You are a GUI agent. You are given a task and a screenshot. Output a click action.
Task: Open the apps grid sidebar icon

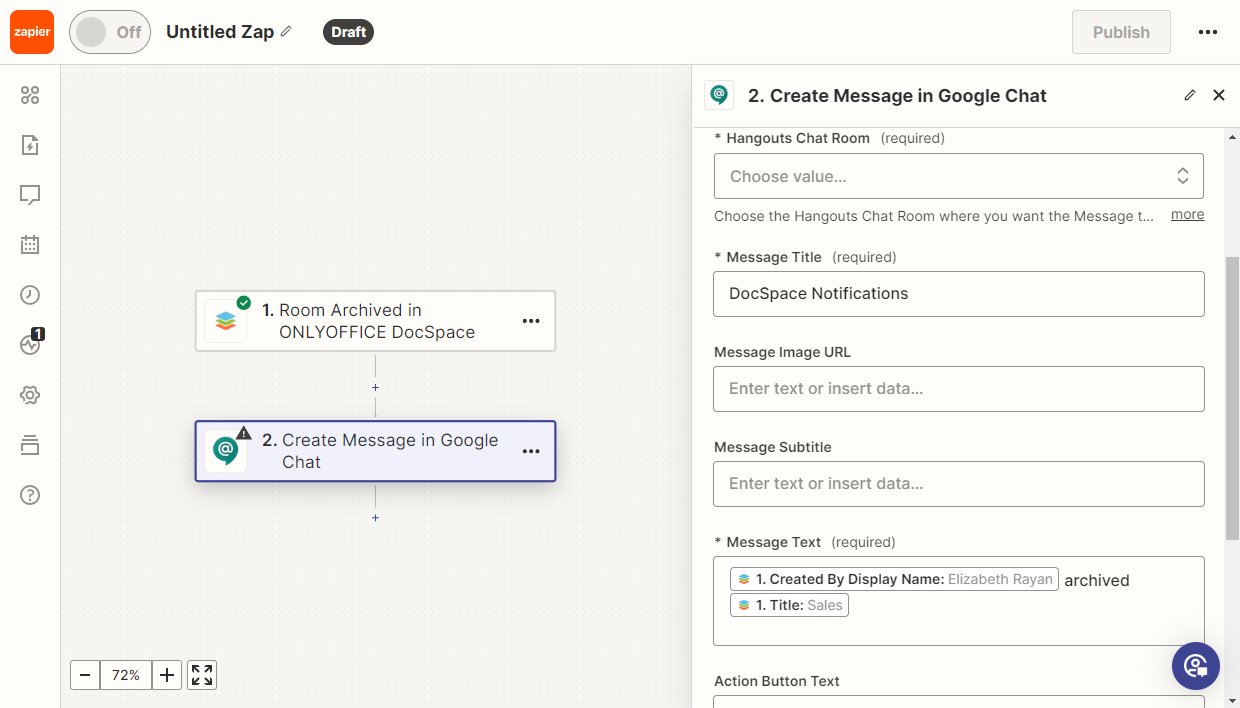[x=30, y=95]
